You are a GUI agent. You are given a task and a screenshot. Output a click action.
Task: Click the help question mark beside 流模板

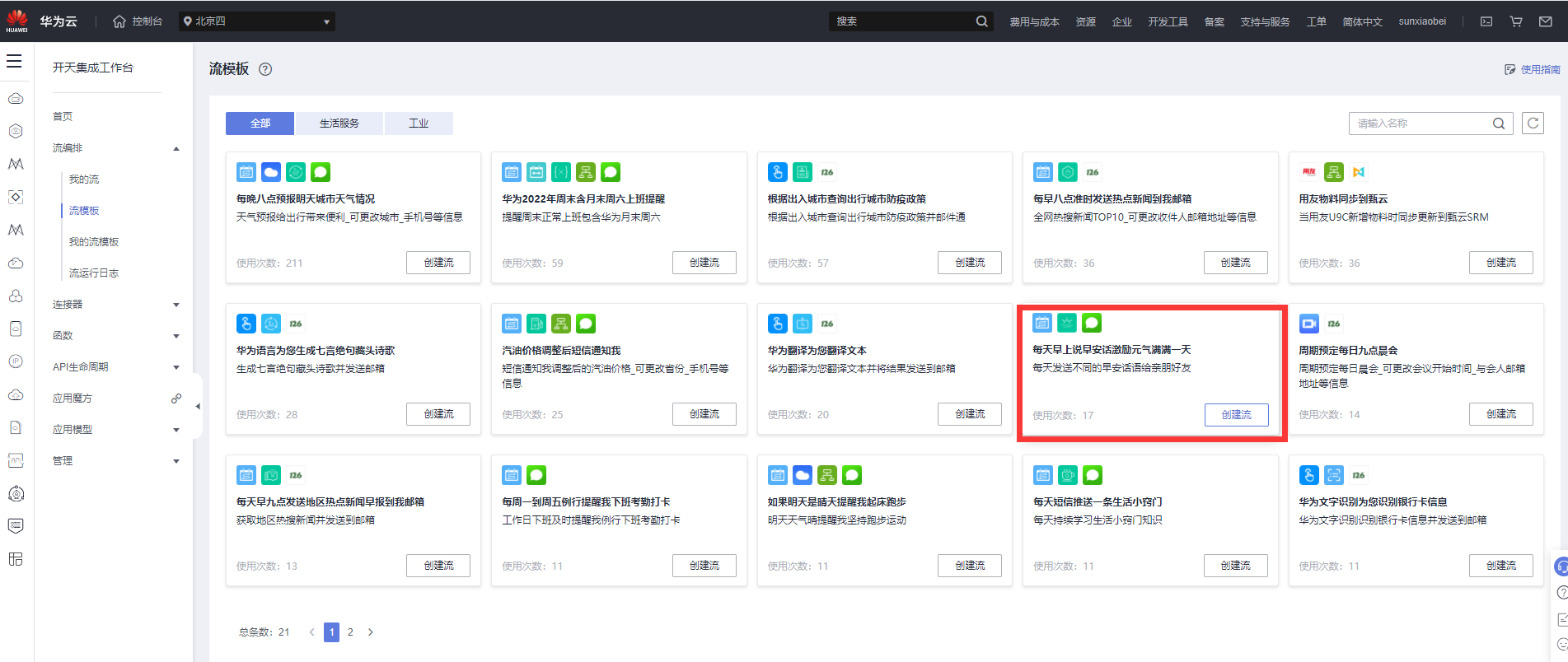pos(265,69)
